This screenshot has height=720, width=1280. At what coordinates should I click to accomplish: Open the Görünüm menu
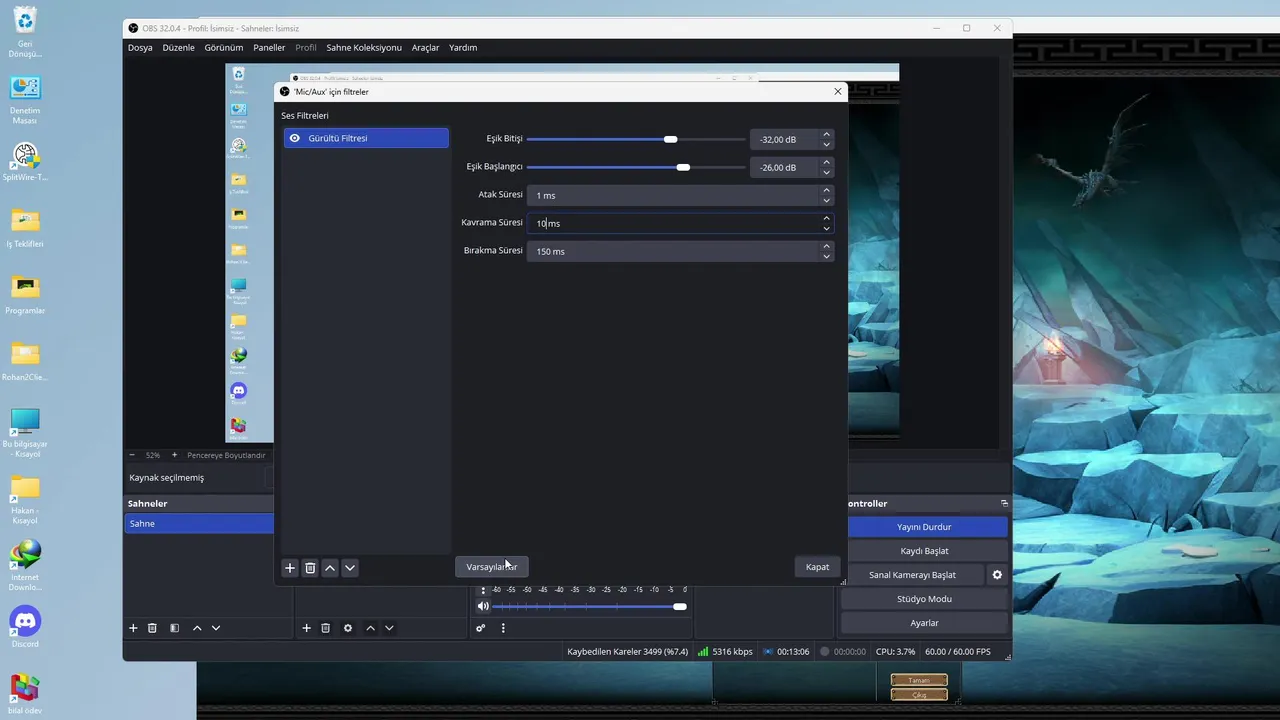[x=224, y=47]
